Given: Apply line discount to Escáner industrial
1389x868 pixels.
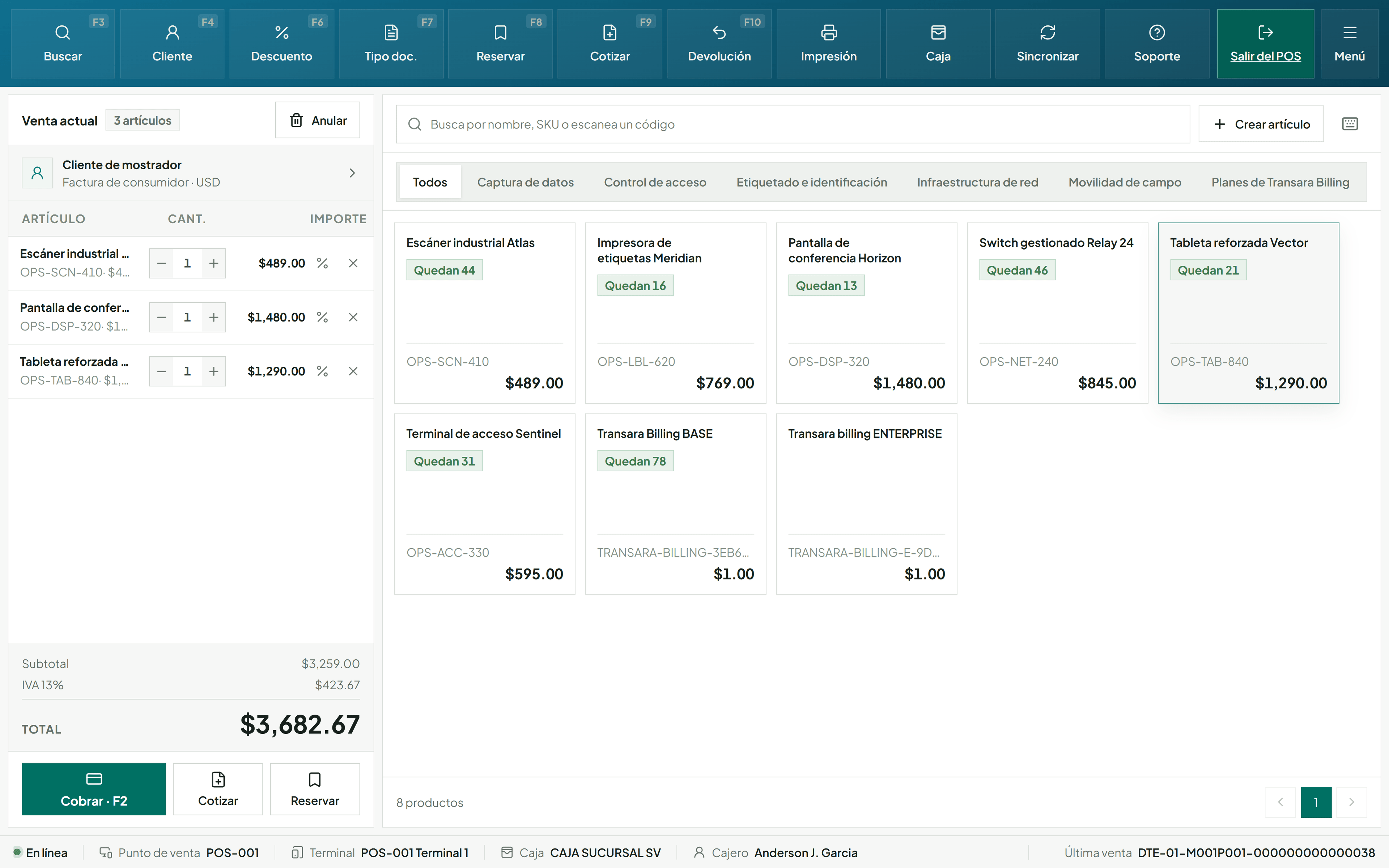Looking at the screenshot, I should pos(323,263).
